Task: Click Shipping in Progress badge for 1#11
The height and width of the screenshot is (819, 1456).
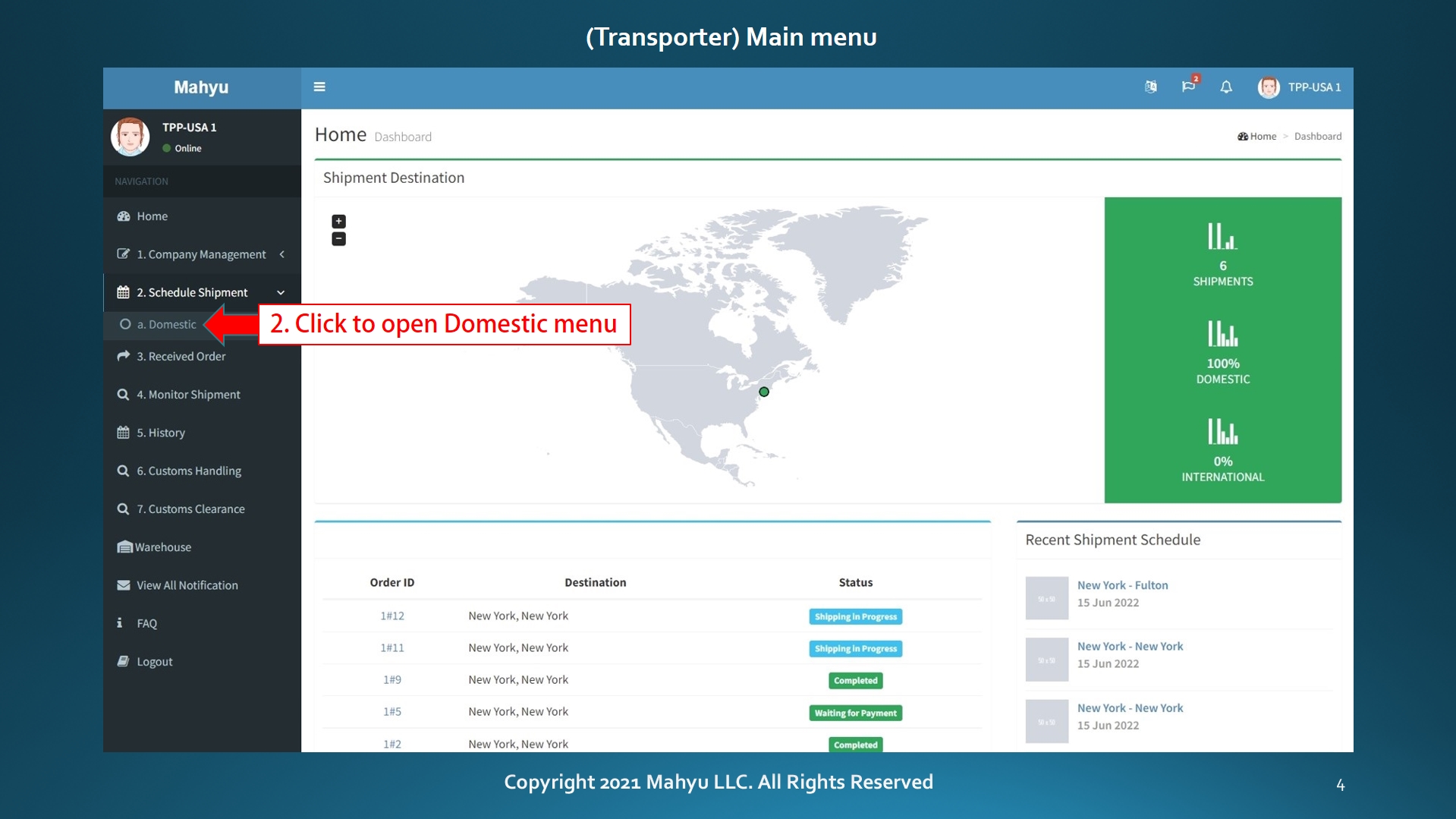Action: pos(855,648)
